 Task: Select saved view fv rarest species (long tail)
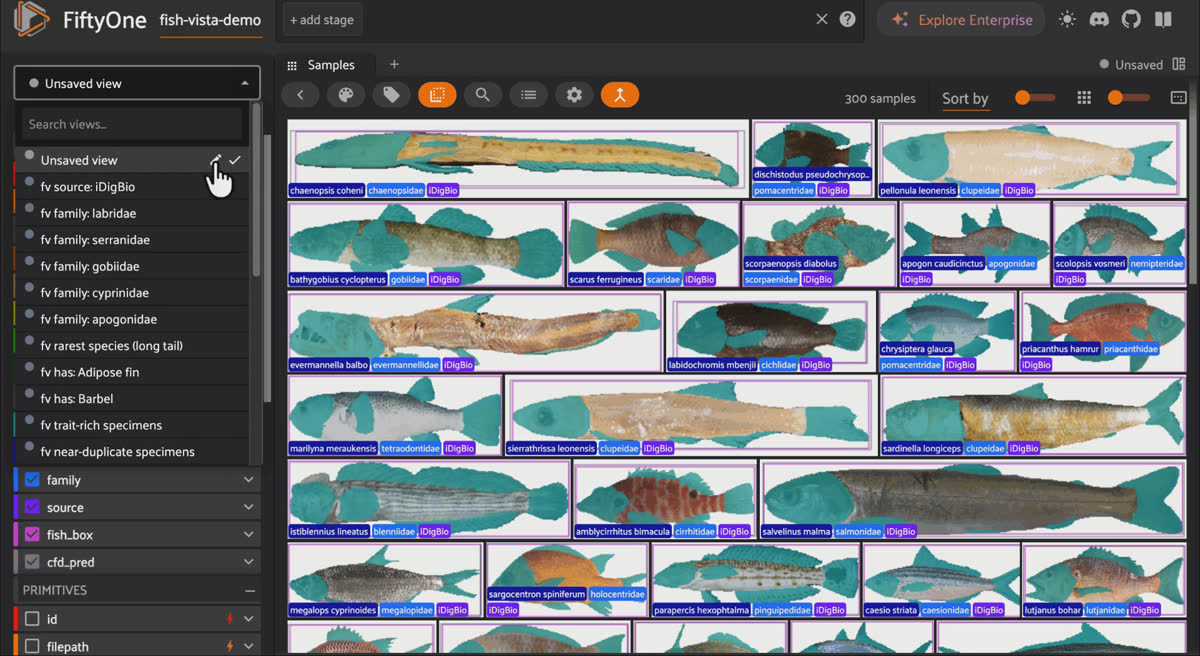[x=132, y=346]
